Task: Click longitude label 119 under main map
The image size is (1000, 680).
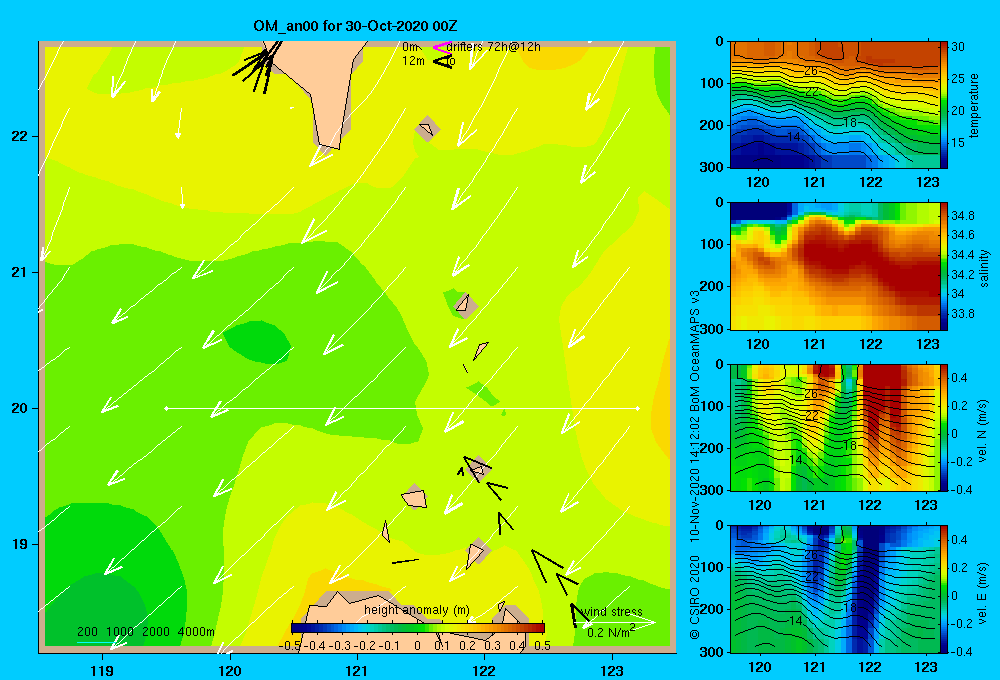Action: click(102, 670)
